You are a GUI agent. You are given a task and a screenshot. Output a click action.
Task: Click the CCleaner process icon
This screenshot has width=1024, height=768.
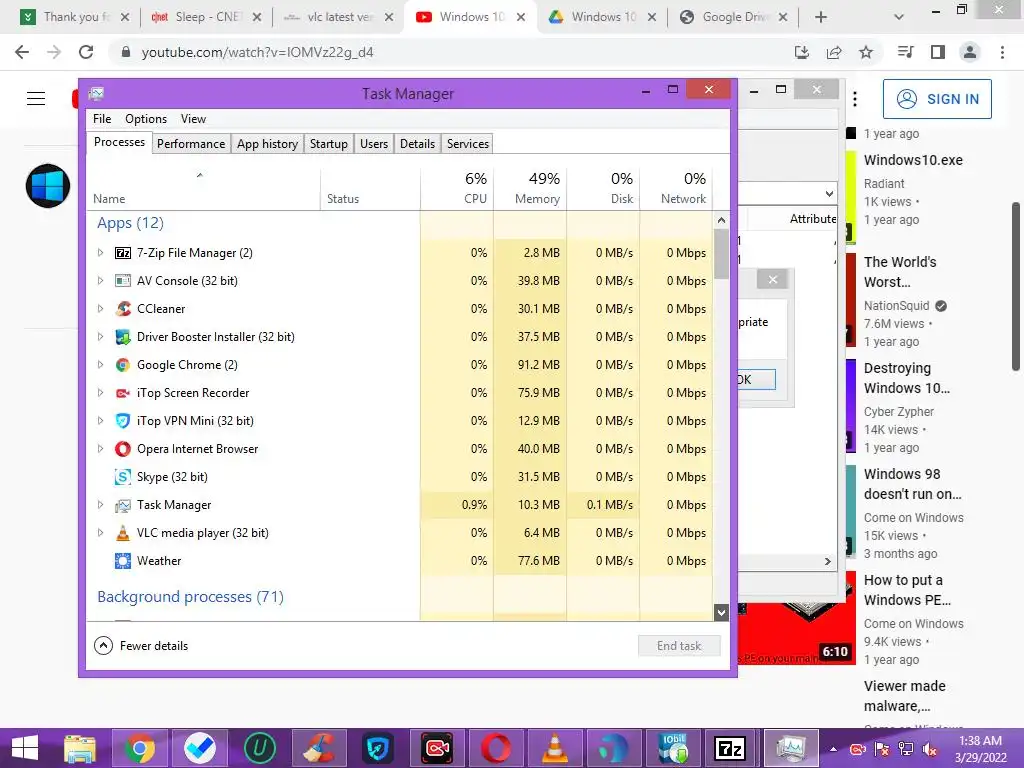(x=123, y=309)
